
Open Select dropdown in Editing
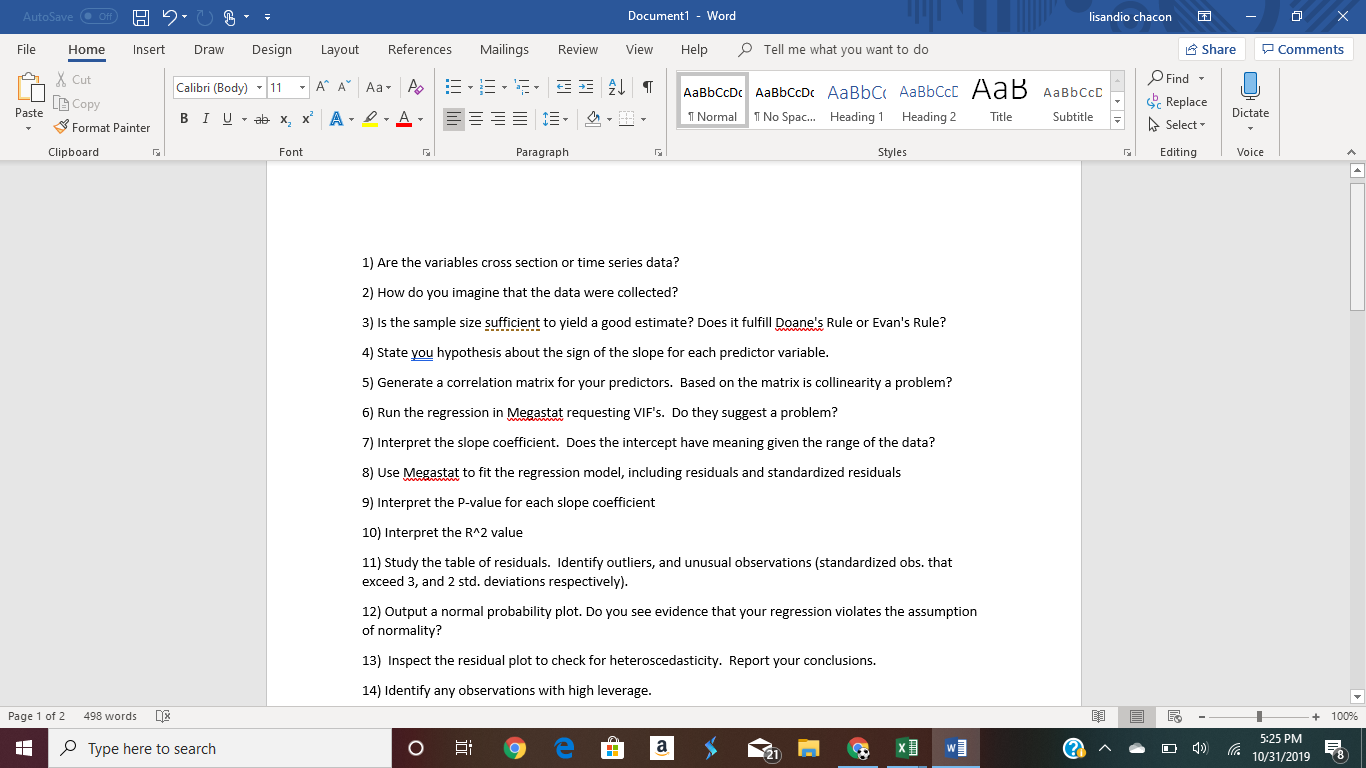(x=1178, y=125)
